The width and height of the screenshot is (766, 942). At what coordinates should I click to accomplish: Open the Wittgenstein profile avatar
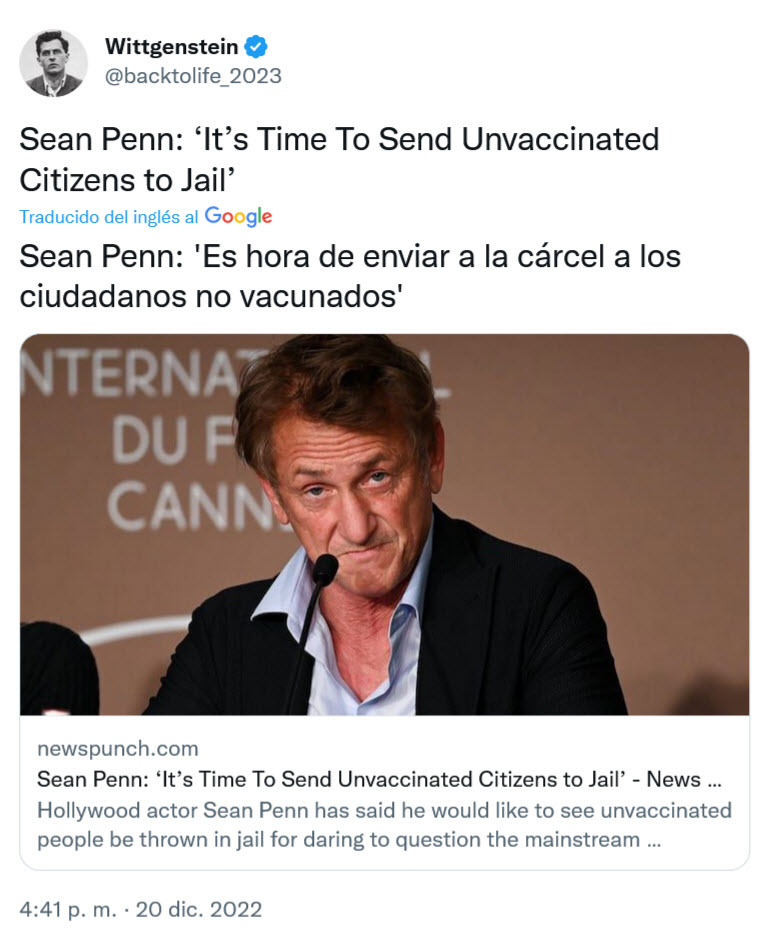tap(53, 63)
